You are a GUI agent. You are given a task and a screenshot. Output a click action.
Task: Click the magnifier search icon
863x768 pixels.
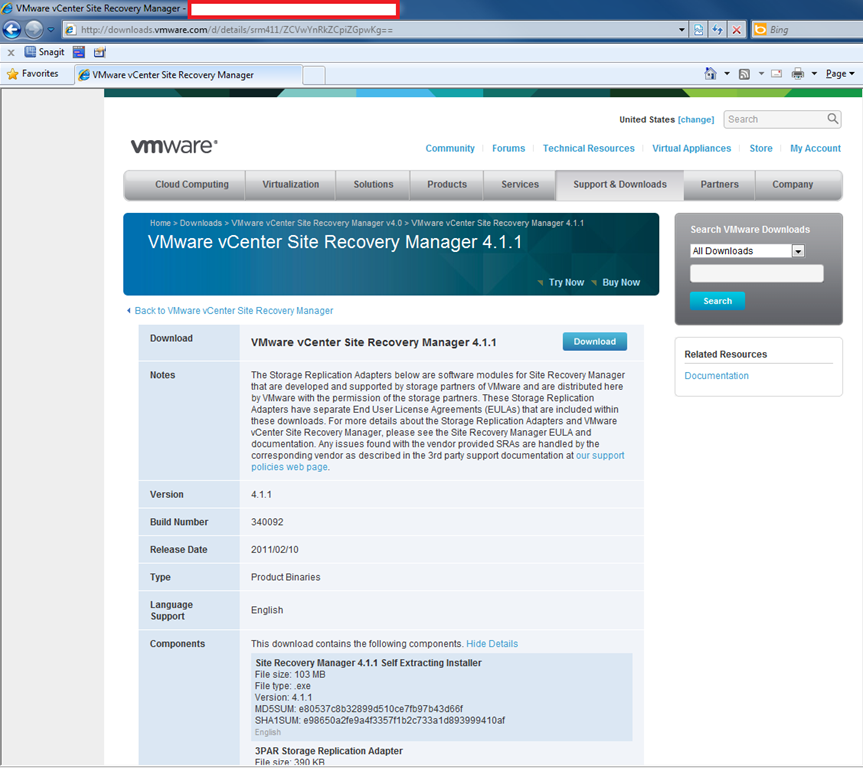pyautogui.click(x=833, y=119)
